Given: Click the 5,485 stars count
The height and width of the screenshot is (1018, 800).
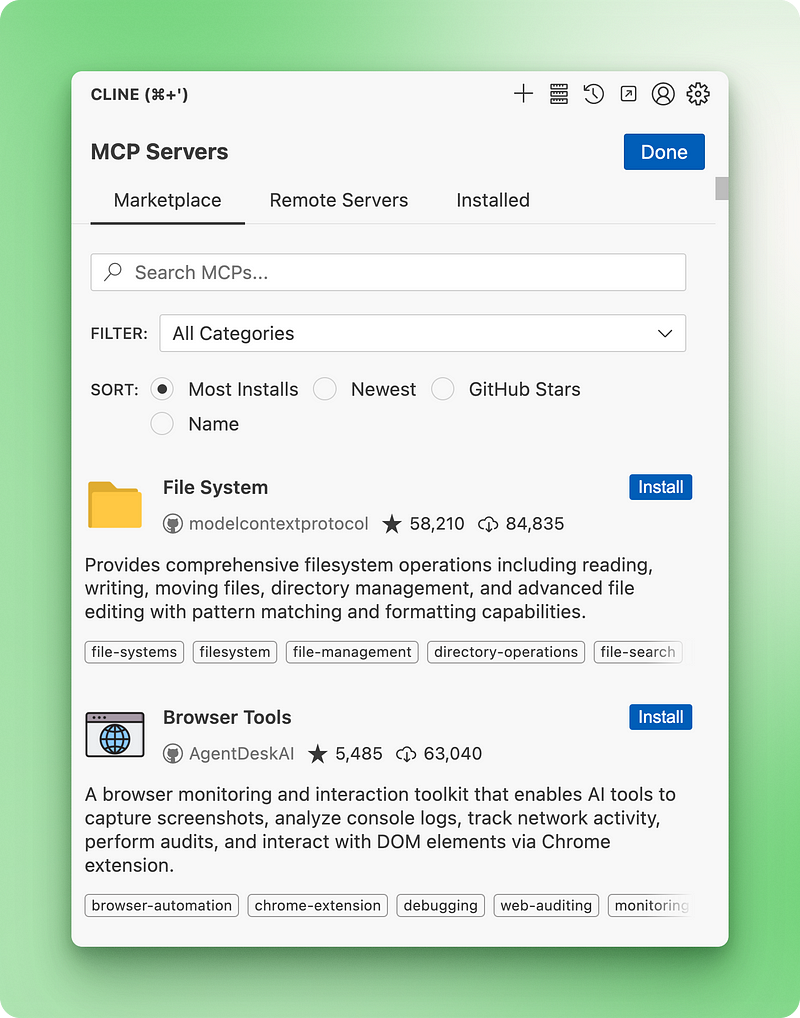Looking at the screenshot, I should pyautogui.click(x=358, y=754).
